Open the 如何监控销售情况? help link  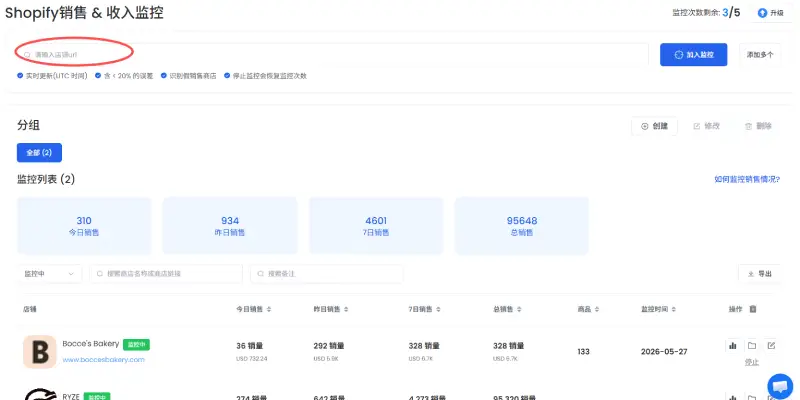[747, 179]
